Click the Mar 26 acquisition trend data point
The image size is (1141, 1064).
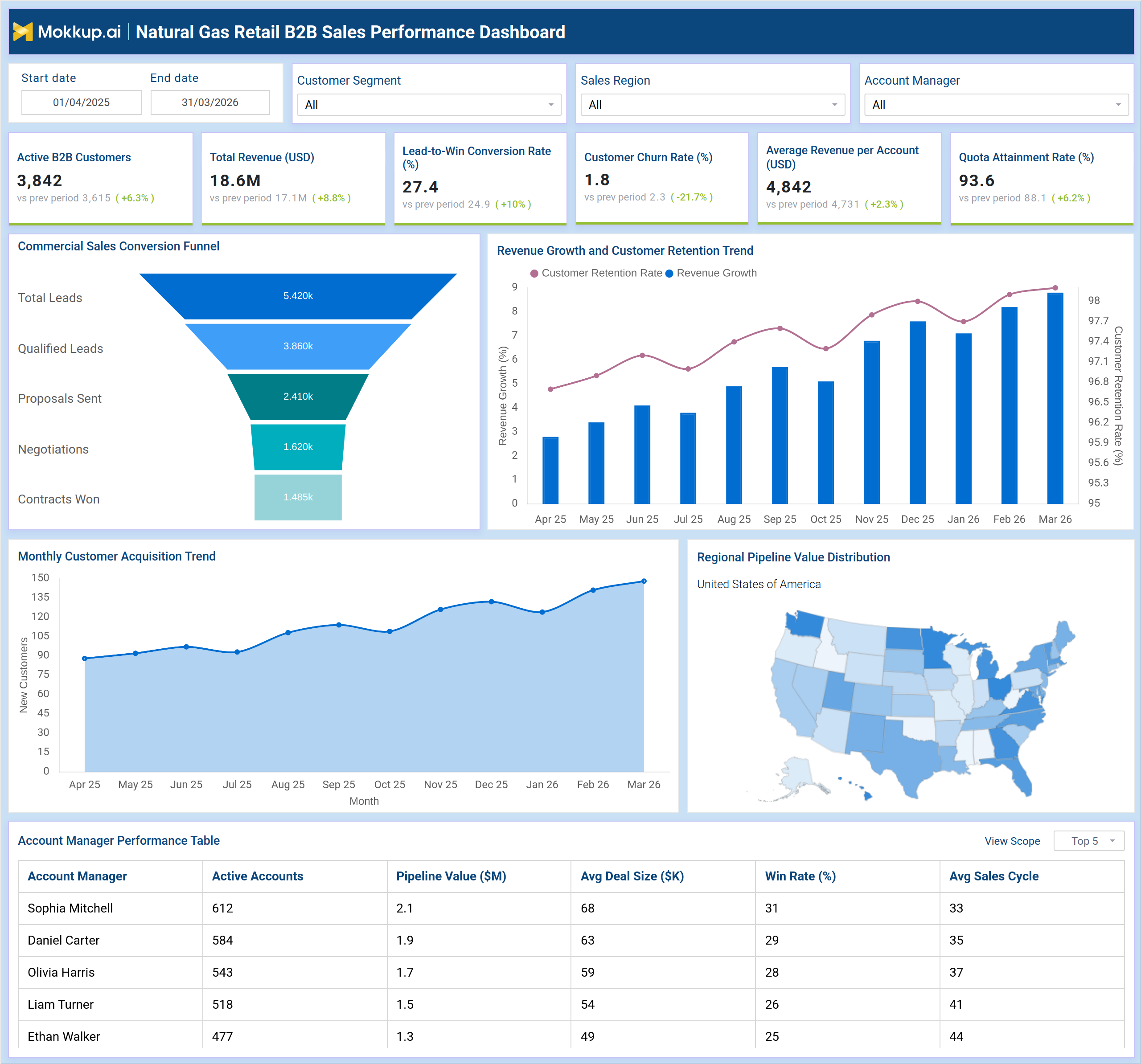point(644,581)
